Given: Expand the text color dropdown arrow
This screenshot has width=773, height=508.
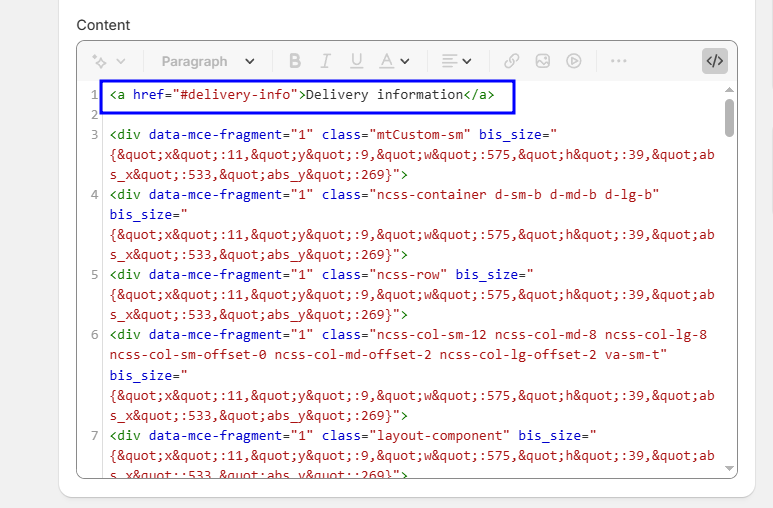Looking at the screenshot, I should (x=405, y=61).
